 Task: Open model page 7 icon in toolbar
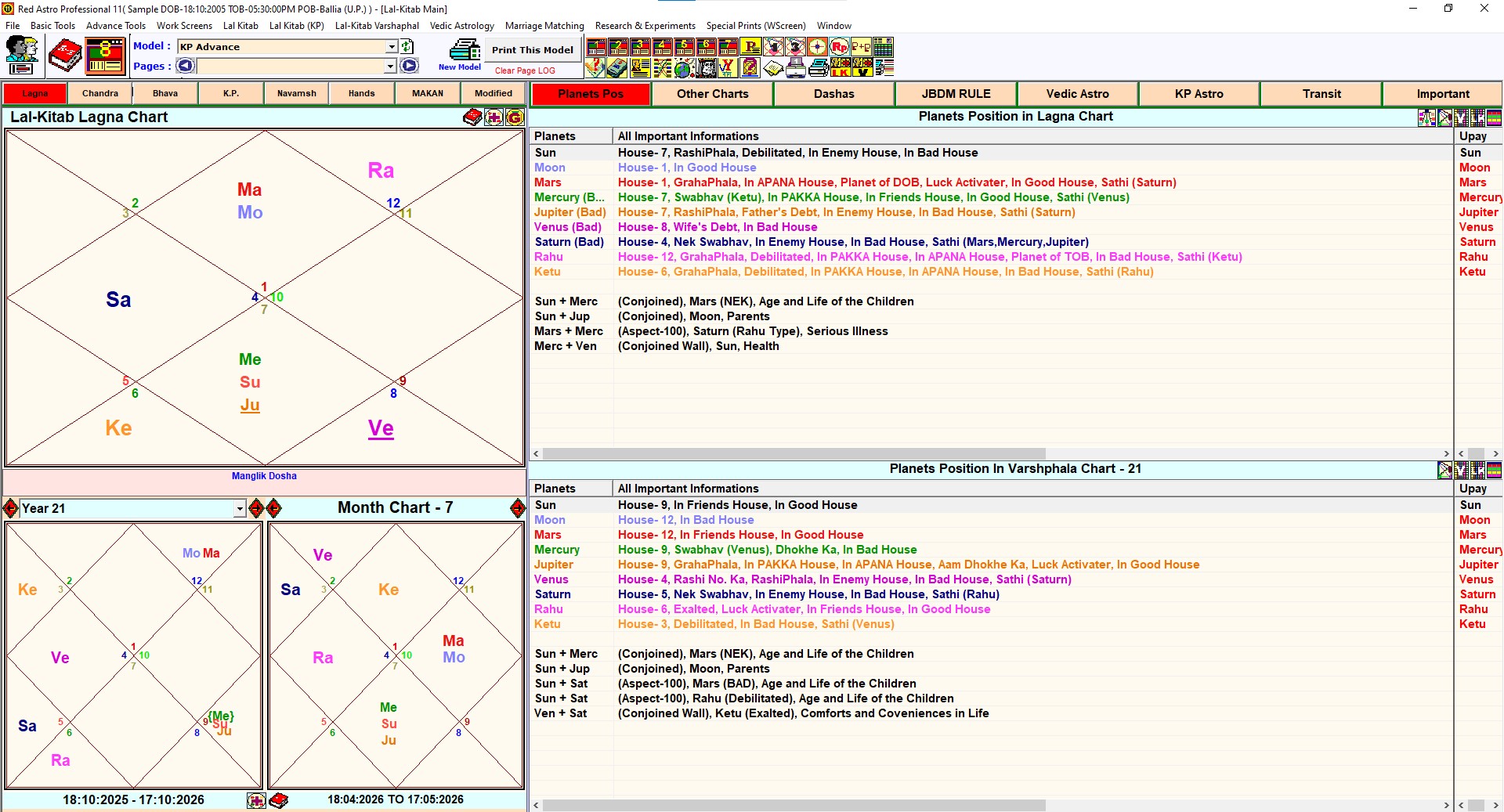[x=728, y=47]
